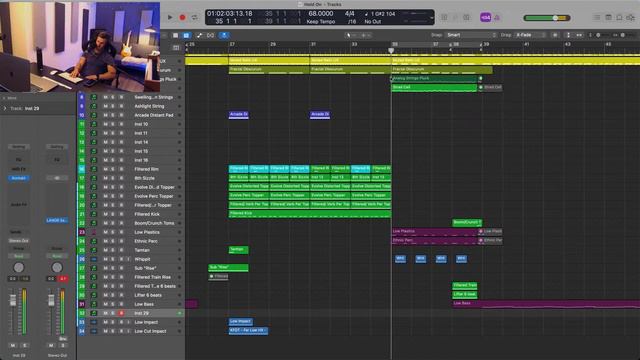Image resolution: width=640 pixels, height=360 pixels.
Task: Toggle the automation curve button
Action: point(199,36)
